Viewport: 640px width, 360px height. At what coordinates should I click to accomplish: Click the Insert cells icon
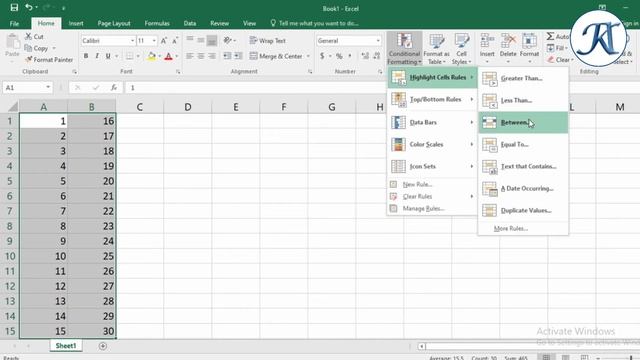click(487, 42)
